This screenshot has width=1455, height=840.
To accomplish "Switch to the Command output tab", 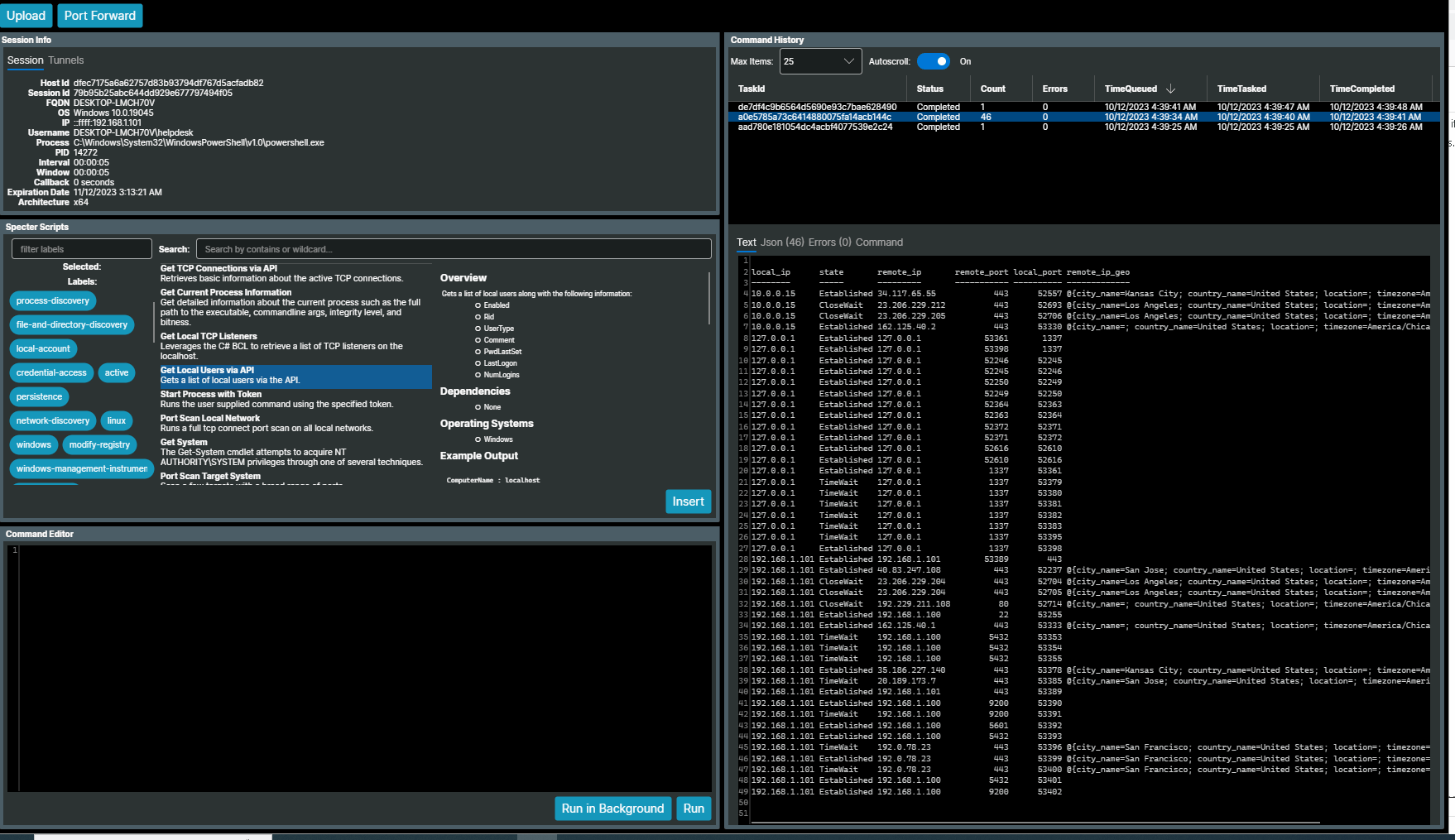I will tap(879, 242).
